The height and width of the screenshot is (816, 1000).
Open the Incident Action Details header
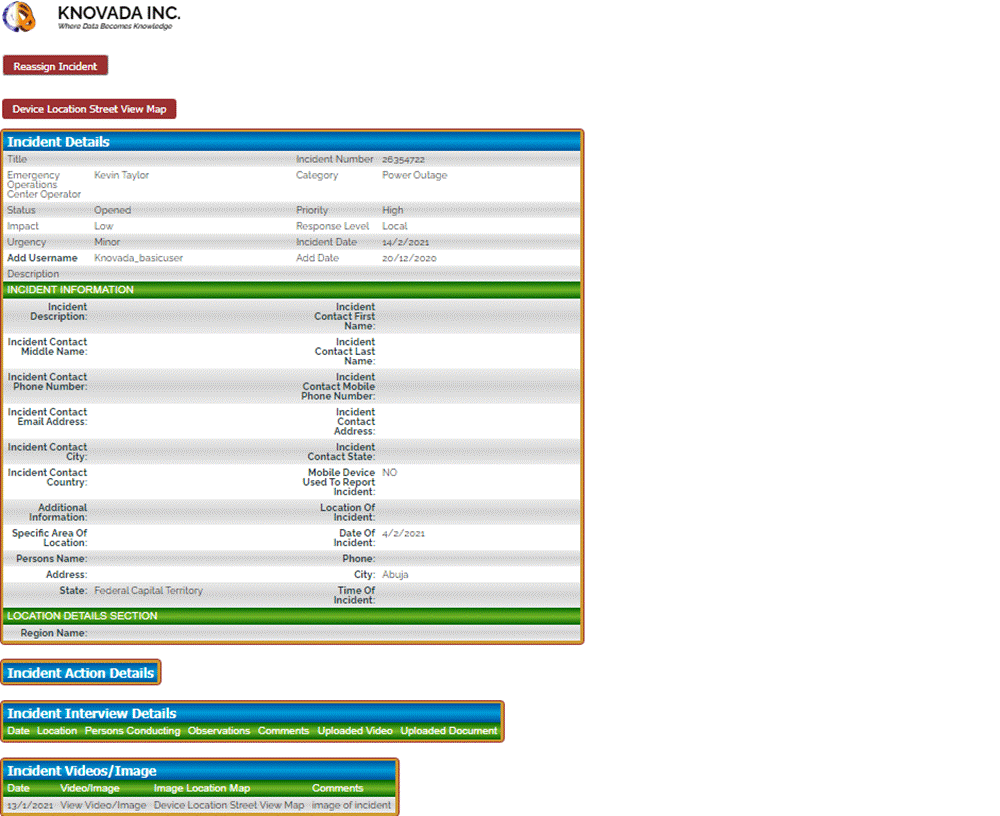pyautogui.click(x=81, y=673)
